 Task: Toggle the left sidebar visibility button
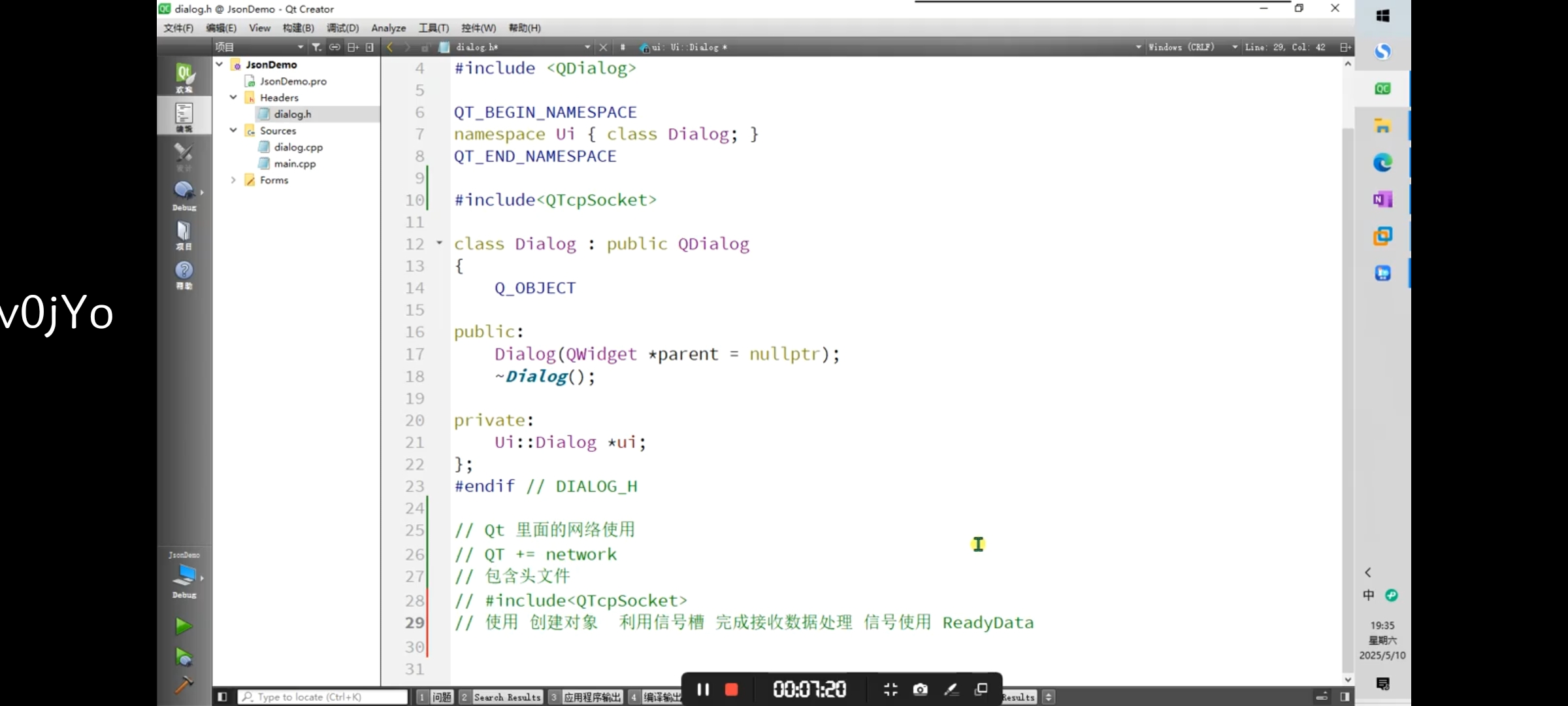click(x=222, y=697)
